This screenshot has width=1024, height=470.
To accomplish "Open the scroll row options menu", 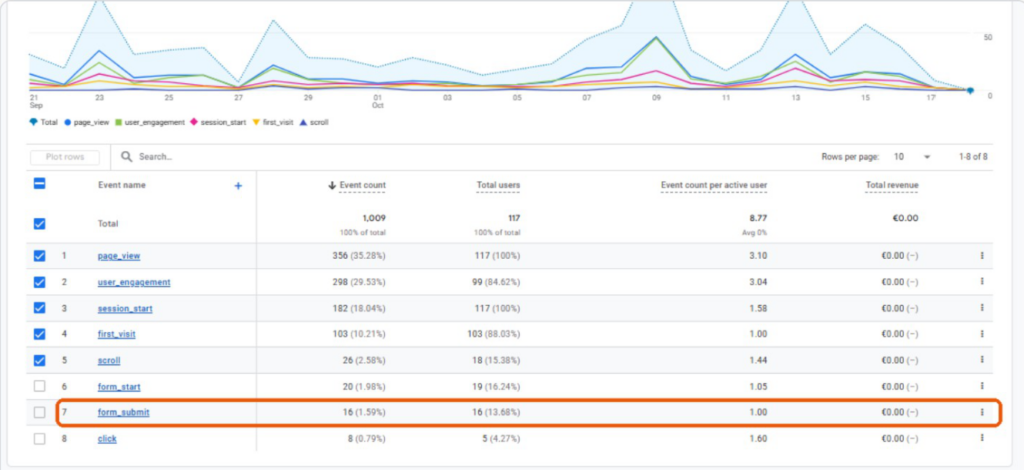I will (982, 360).
